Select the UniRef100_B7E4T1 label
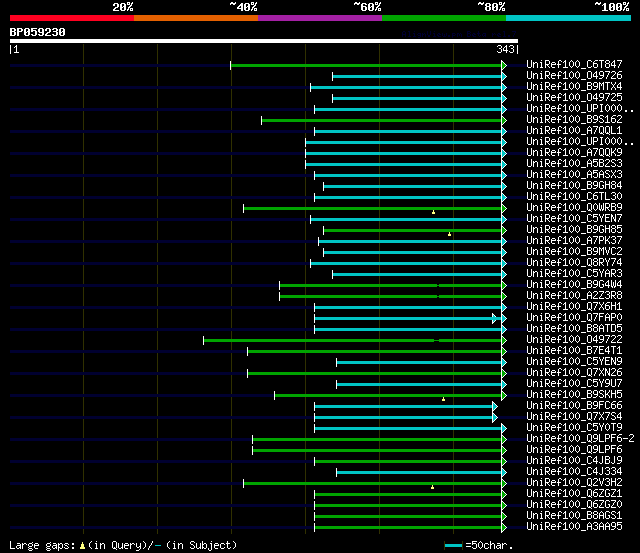 click(574, 351)
